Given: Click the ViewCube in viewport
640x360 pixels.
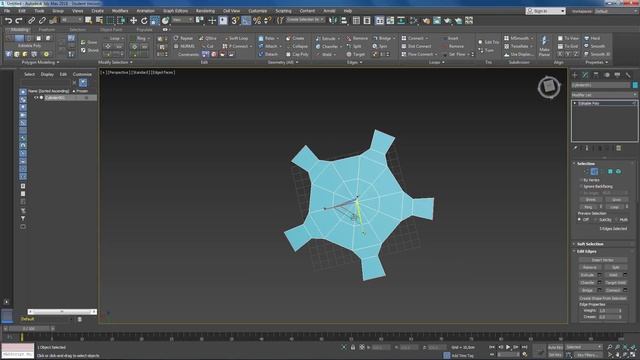Looking at the screenshot, I should point(549,87).
